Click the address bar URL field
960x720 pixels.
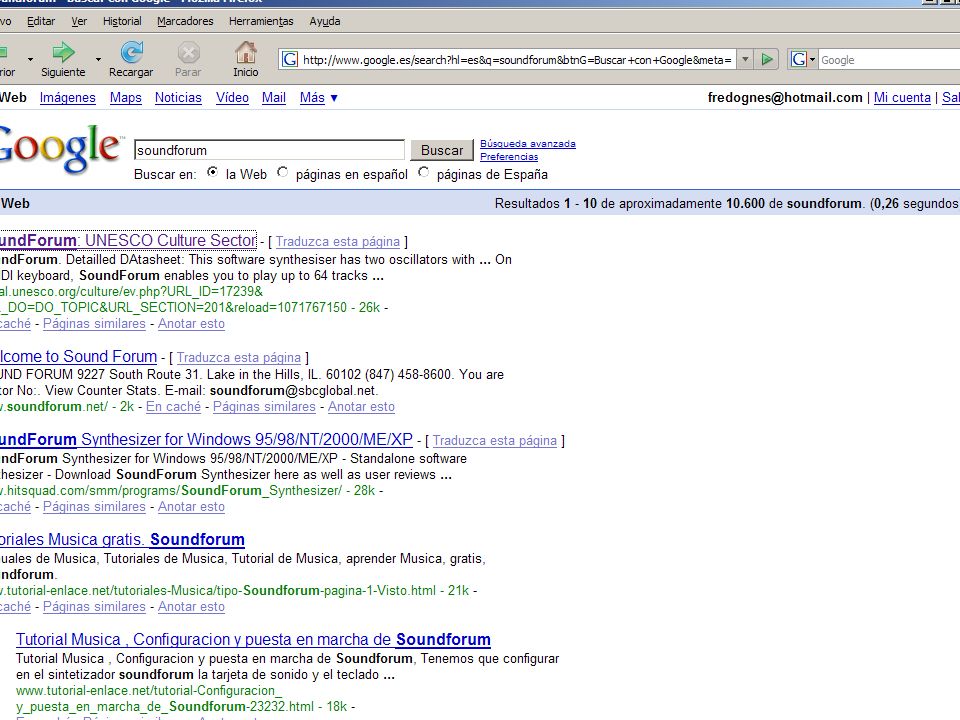point(519,59)
